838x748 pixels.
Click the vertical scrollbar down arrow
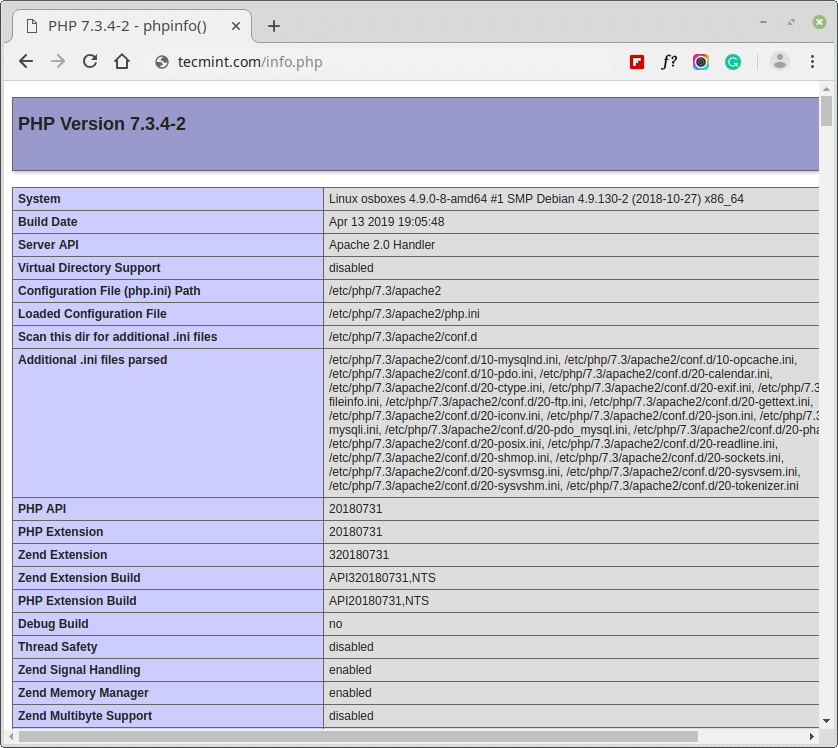coord(827,721)
